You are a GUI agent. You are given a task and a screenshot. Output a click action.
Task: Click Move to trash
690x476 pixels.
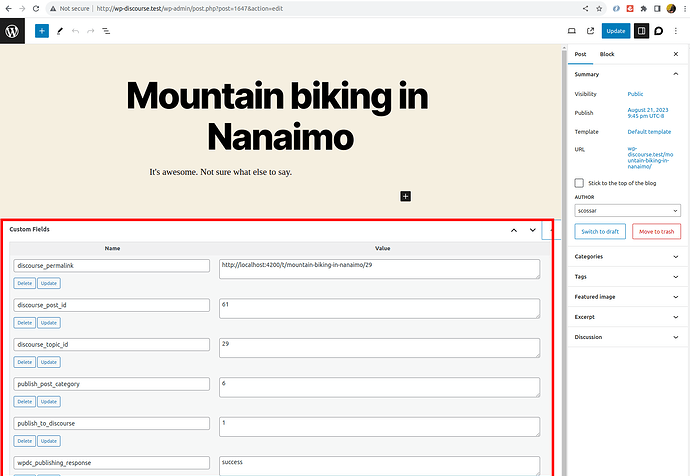click(656, 231)
